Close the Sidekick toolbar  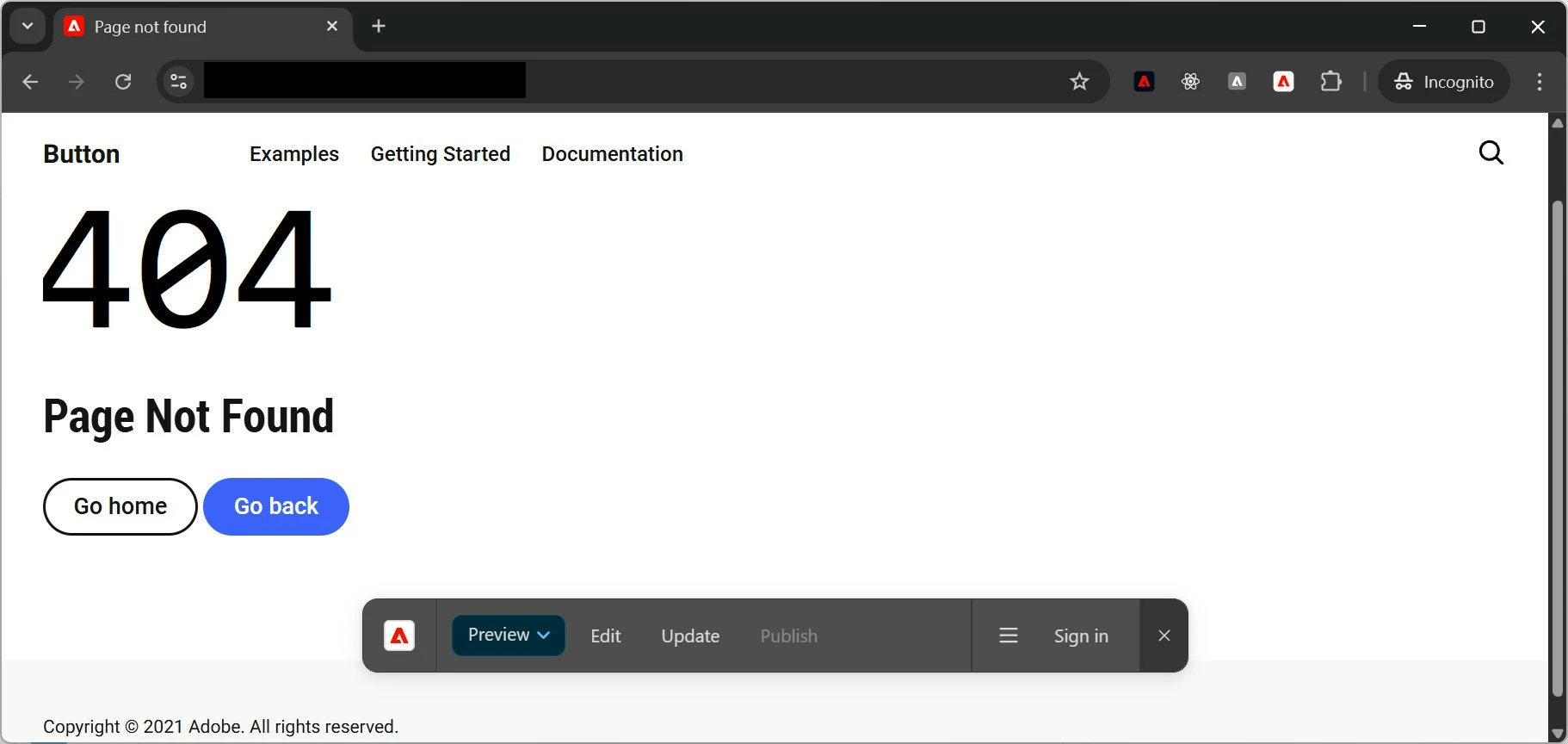click(x=1164, y=635)
